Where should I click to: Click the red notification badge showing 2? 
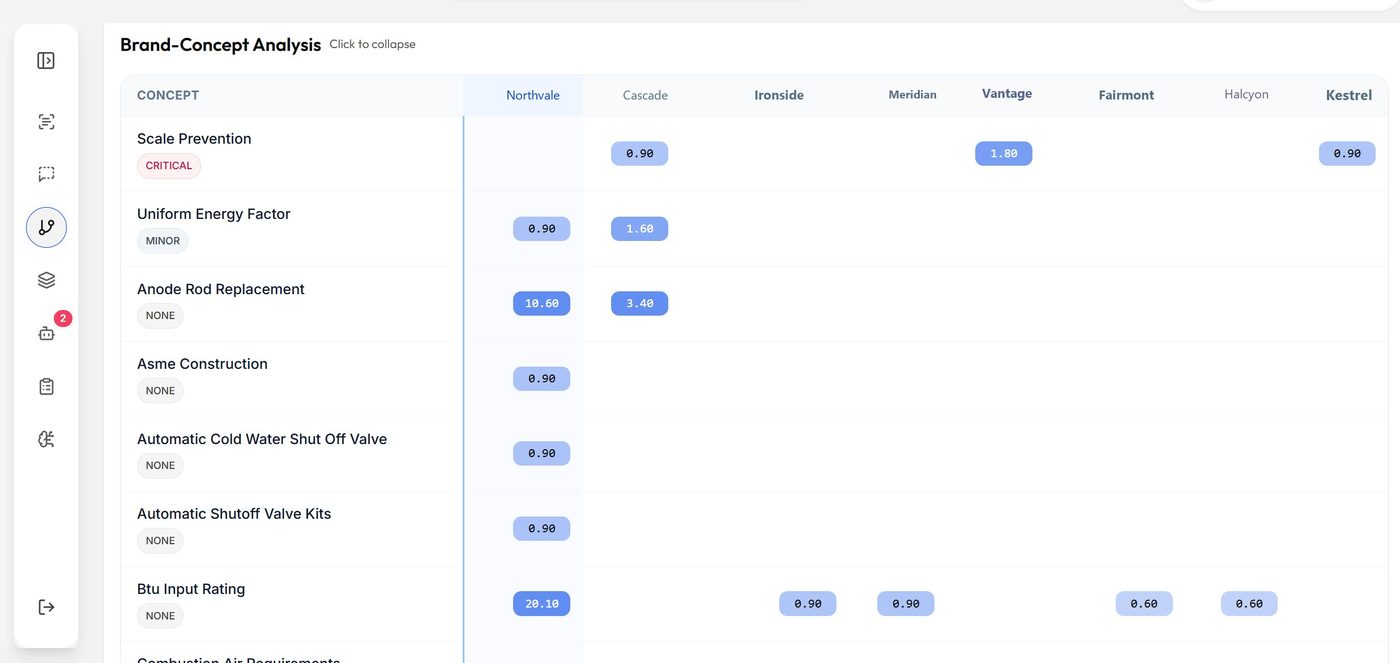click(x=63, y=319)
